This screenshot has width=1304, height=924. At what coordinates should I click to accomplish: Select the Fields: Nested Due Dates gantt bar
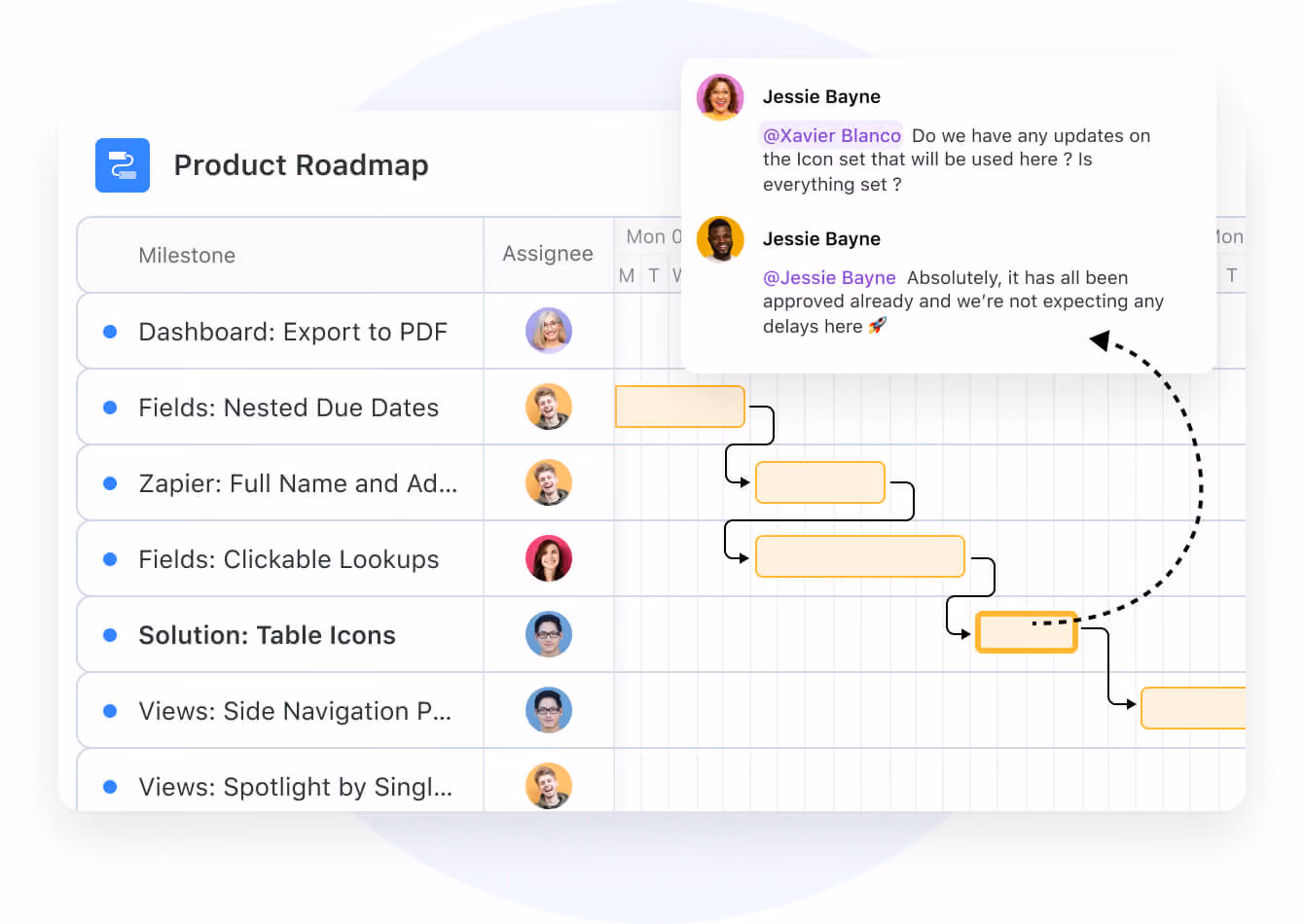pyautogui.click(x=680, y=407)
